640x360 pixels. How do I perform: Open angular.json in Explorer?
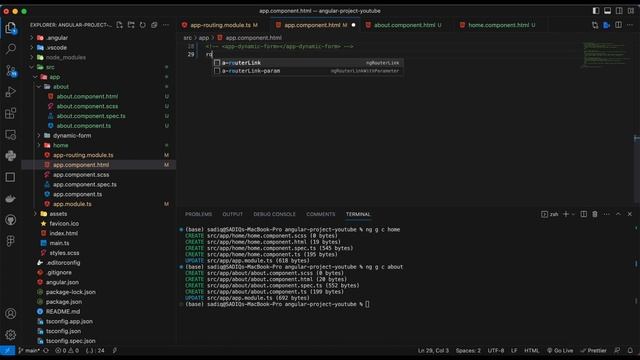(62, 282)
